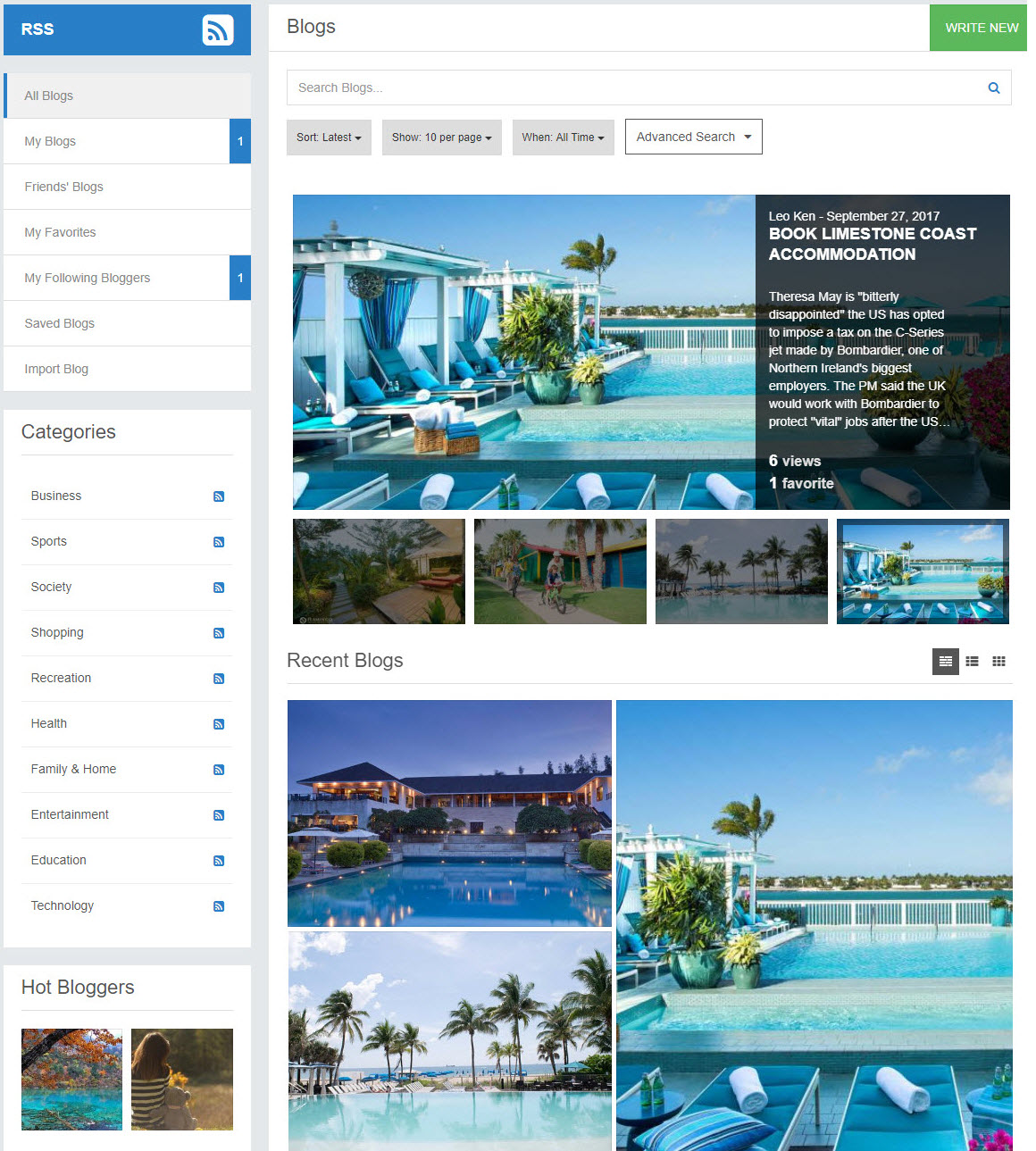Click author name Leo Ken

(792, 216)
